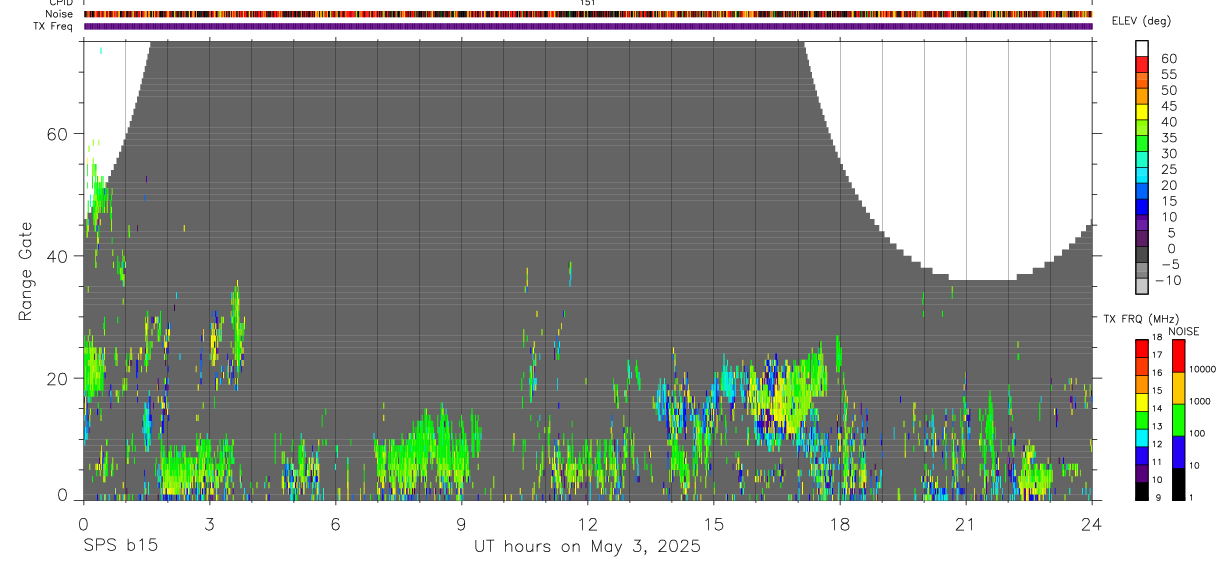1228x567 pixels.
Task: Select the yellow 14–15 MHz TX FRQ swatch
Action: click(1142, 400)
